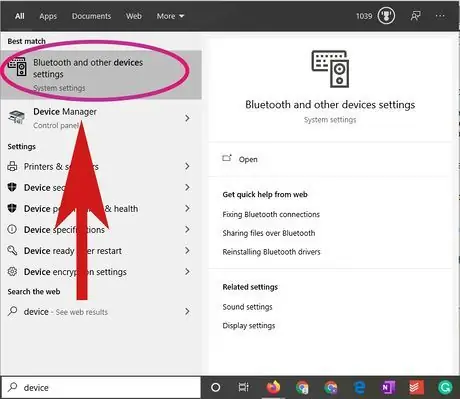The height and width of the screenshot is (399, 460).
Task: Open second Chrome icon in taskbar
Action: click(x=331, y=387)
